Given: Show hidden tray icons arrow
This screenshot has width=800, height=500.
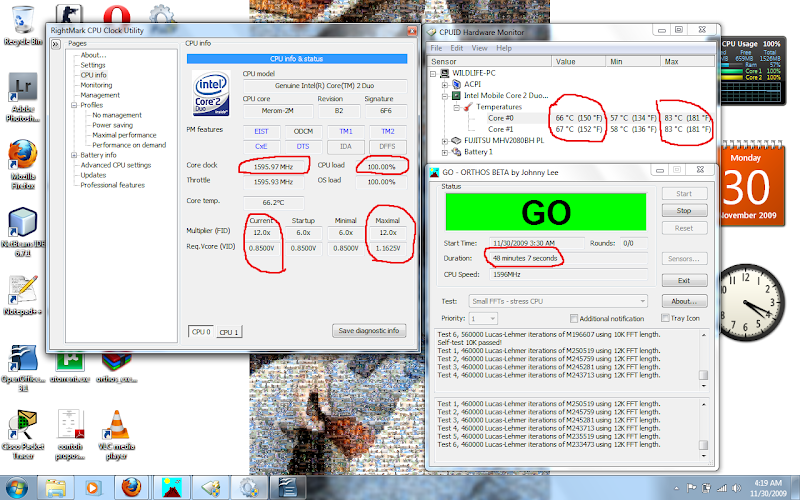Looking at the screenshot, I should [677, 488].
